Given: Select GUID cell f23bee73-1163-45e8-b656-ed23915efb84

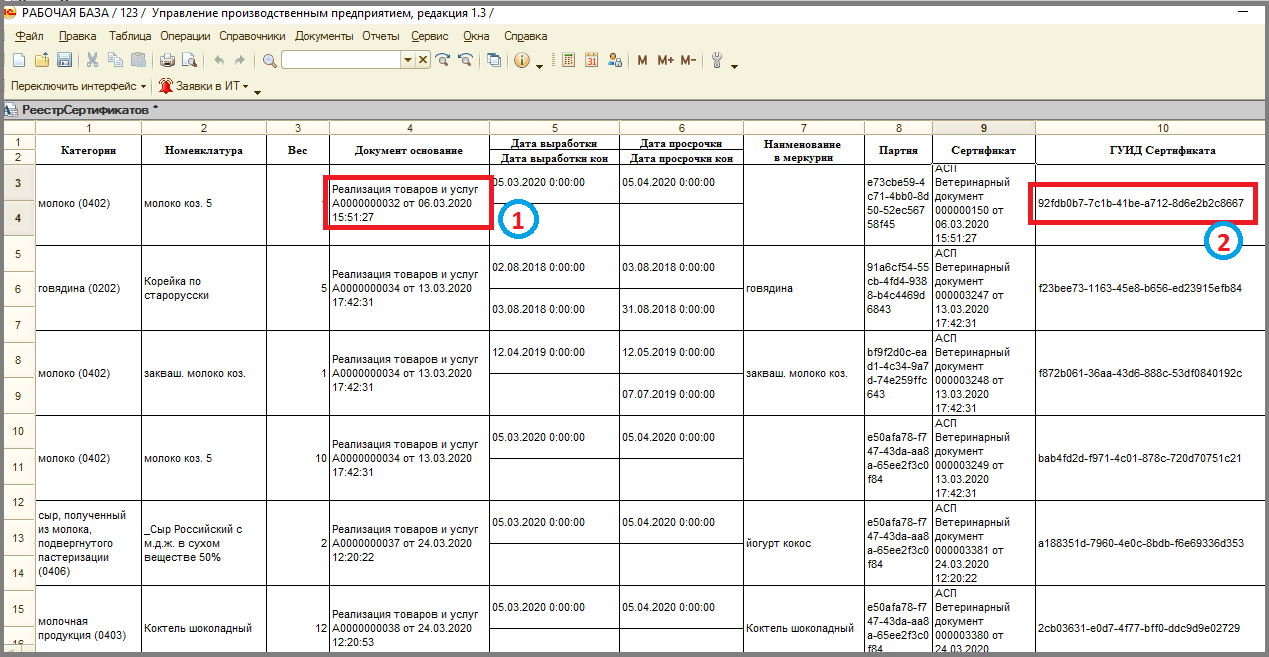Looking at the screenshot, I should [x=1151, y=288].
